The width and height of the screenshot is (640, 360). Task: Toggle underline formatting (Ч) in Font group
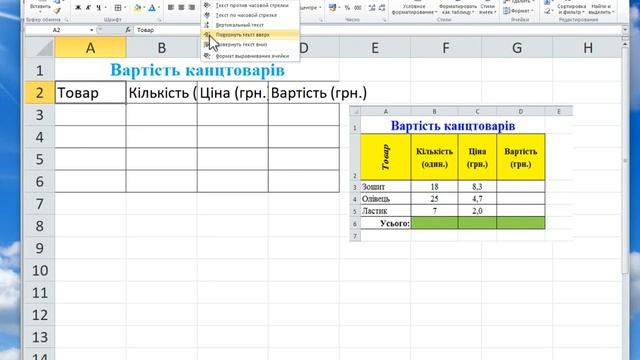[98, 7]
